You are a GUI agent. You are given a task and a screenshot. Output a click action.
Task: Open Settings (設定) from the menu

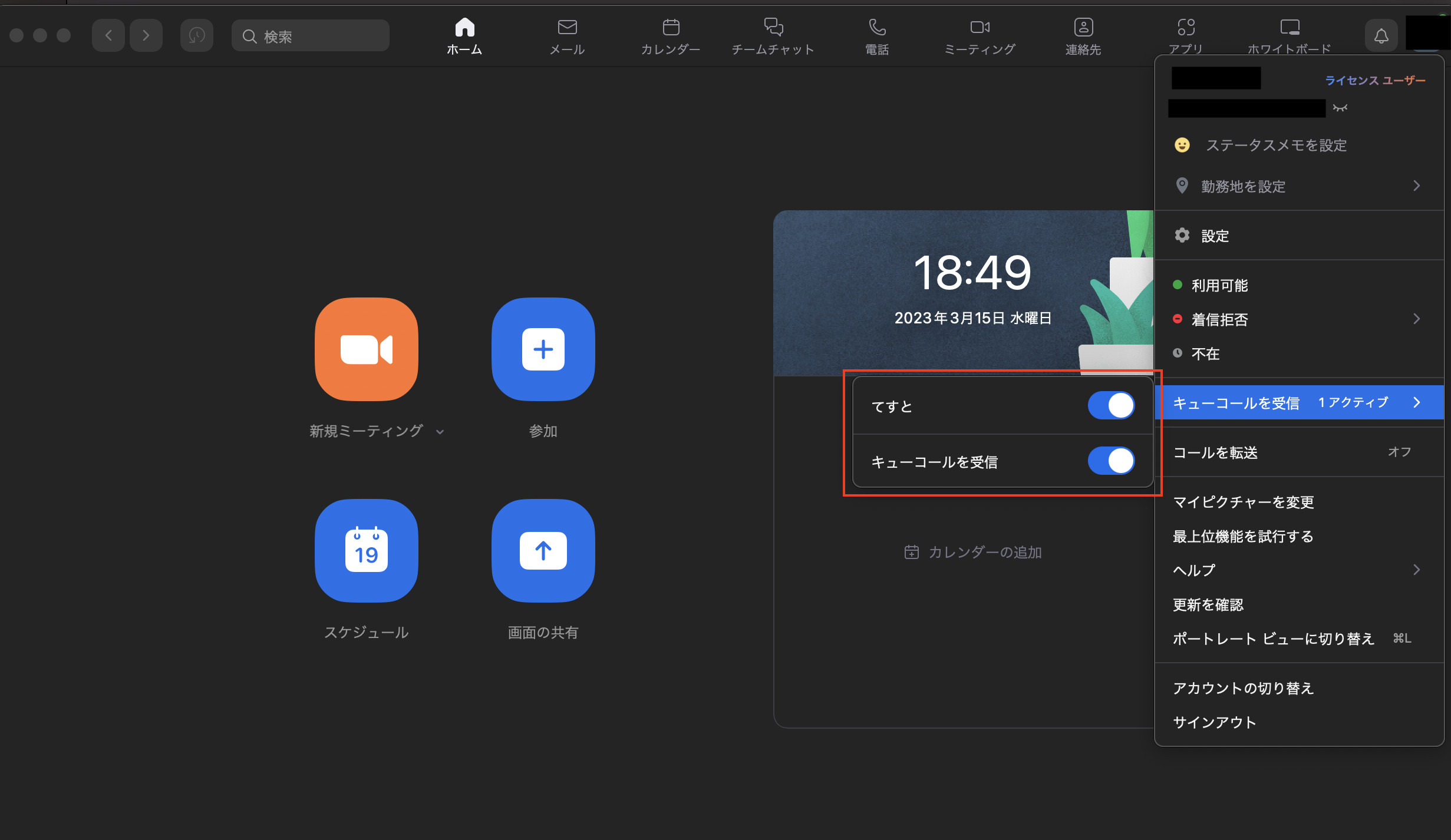[1299, 236]
